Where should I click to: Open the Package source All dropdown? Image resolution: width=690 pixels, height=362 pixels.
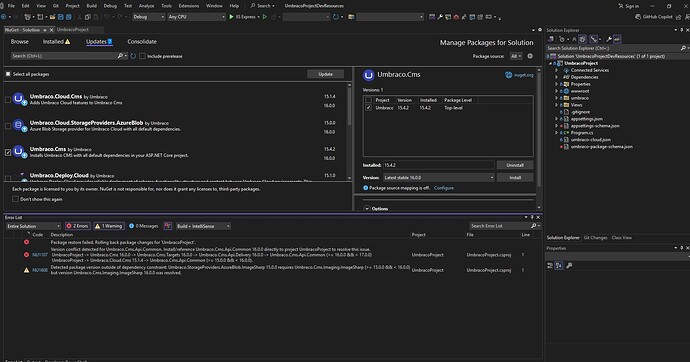pos(516,56)
